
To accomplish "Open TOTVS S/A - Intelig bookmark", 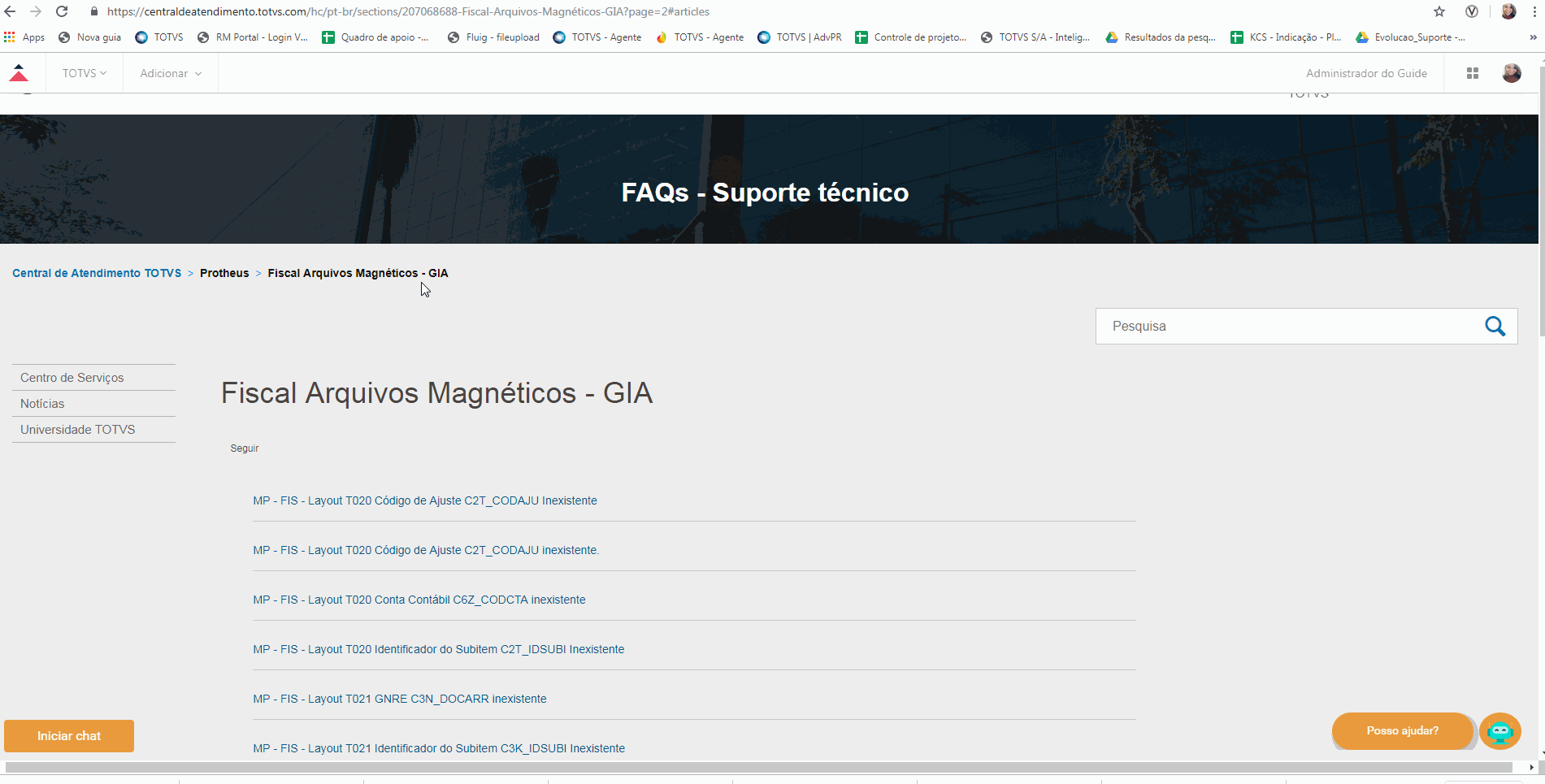I will tap(1035, 37).
